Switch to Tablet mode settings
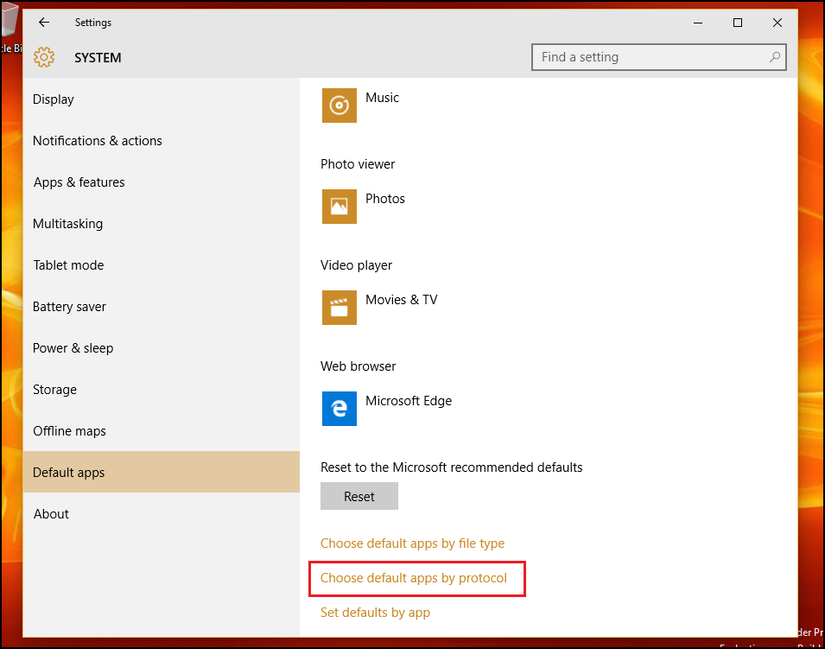 click(68, 265)
